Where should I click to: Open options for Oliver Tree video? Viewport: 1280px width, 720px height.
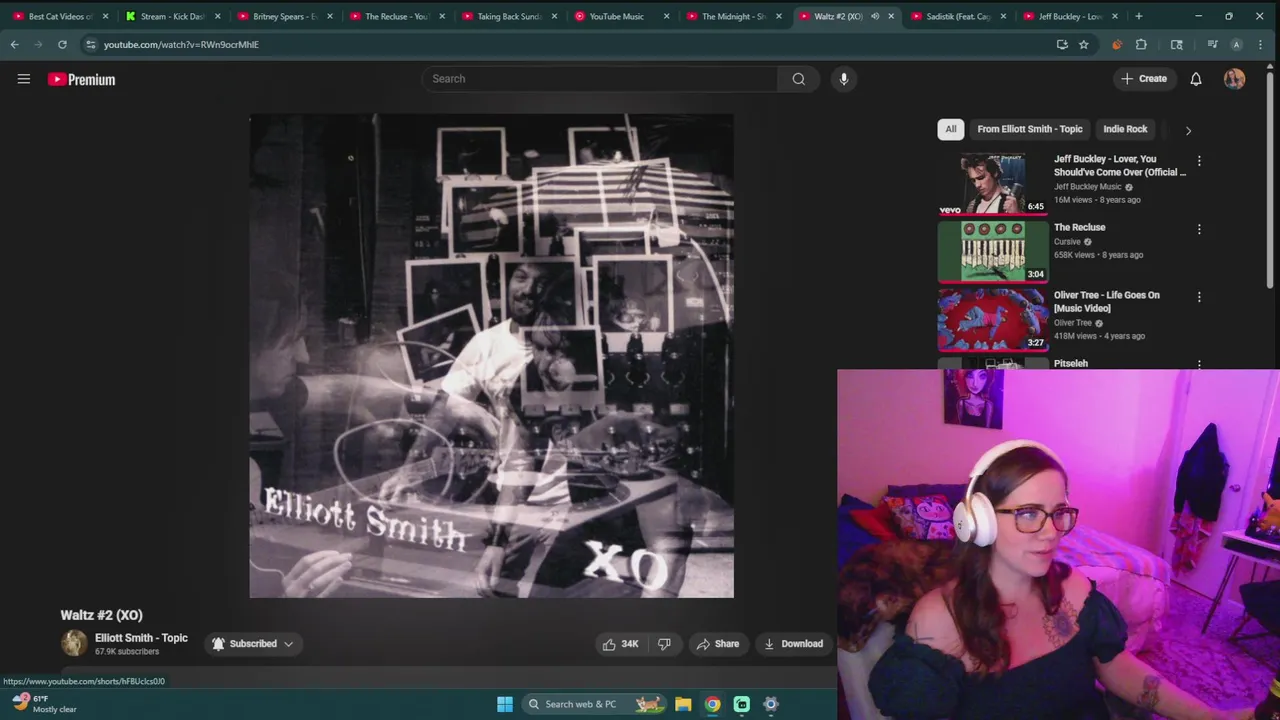(x=1199, y=297)
